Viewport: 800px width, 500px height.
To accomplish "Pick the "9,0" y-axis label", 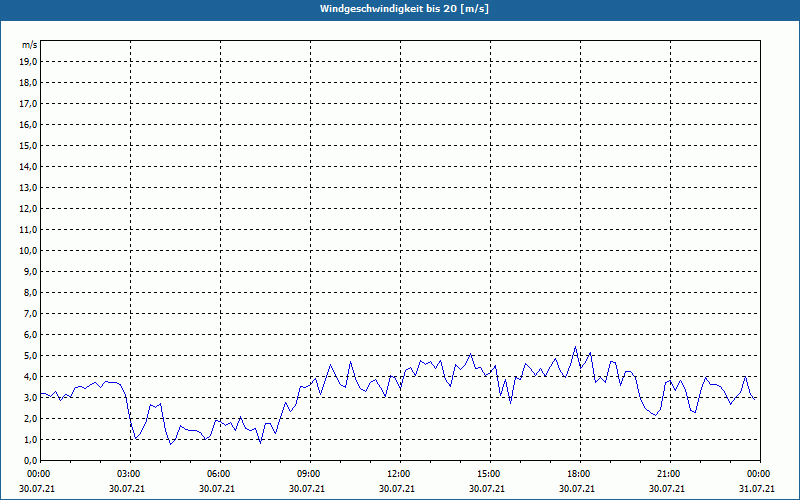I will click(30, 271).
